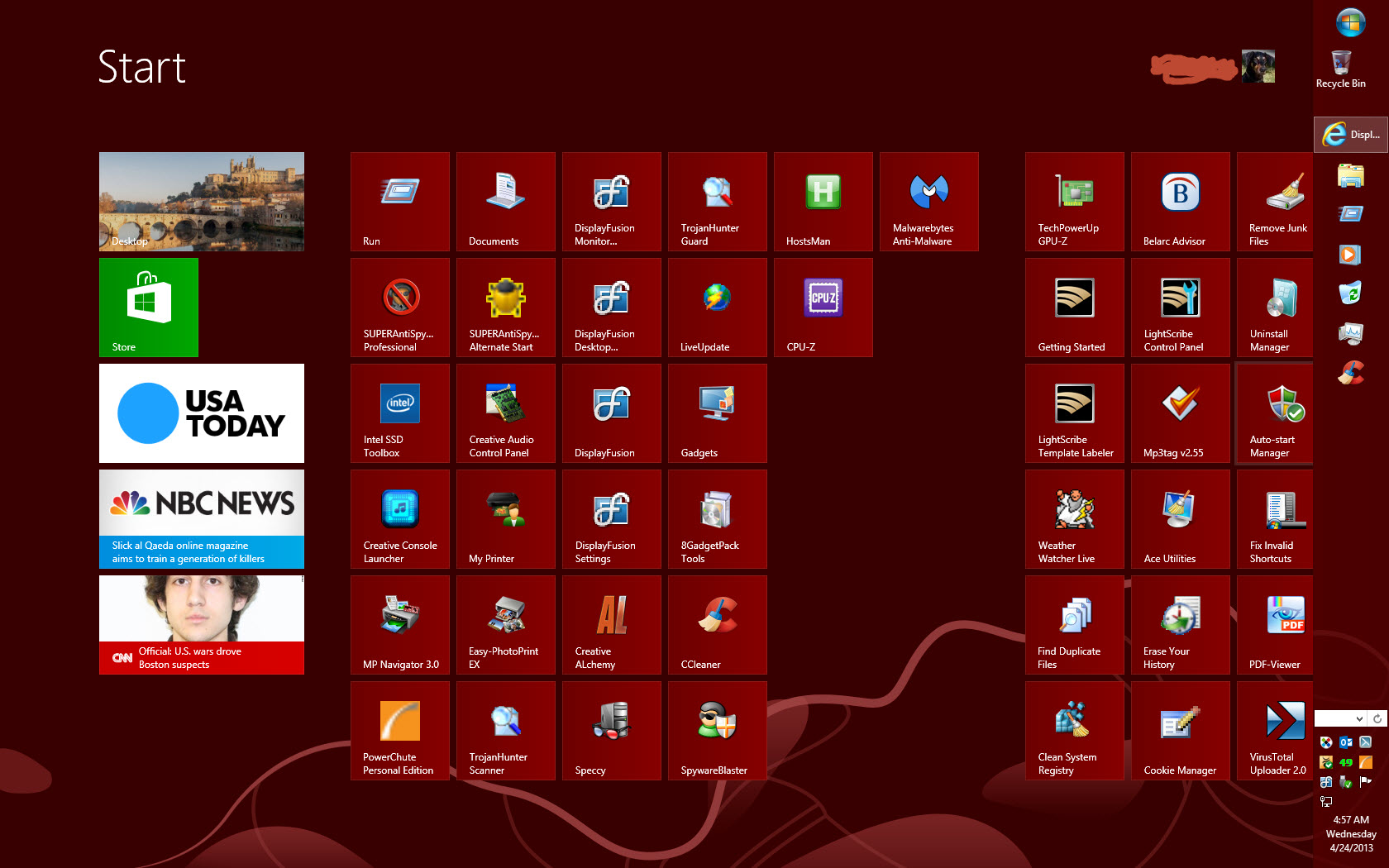The height and width of the screenshot is (868, 1389).
Task: Launch HostsMan from the Start screen
Action: (823, 202)
